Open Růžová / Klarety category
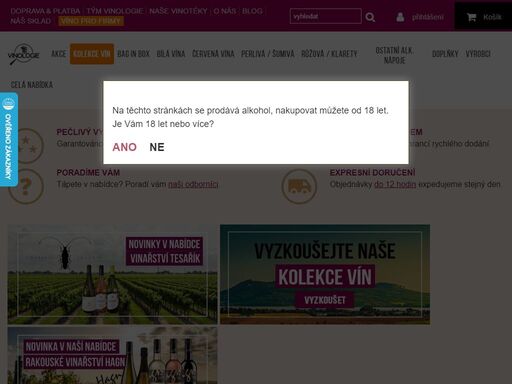The width and height of the screenshot is (512, 384). pos(329,54)
